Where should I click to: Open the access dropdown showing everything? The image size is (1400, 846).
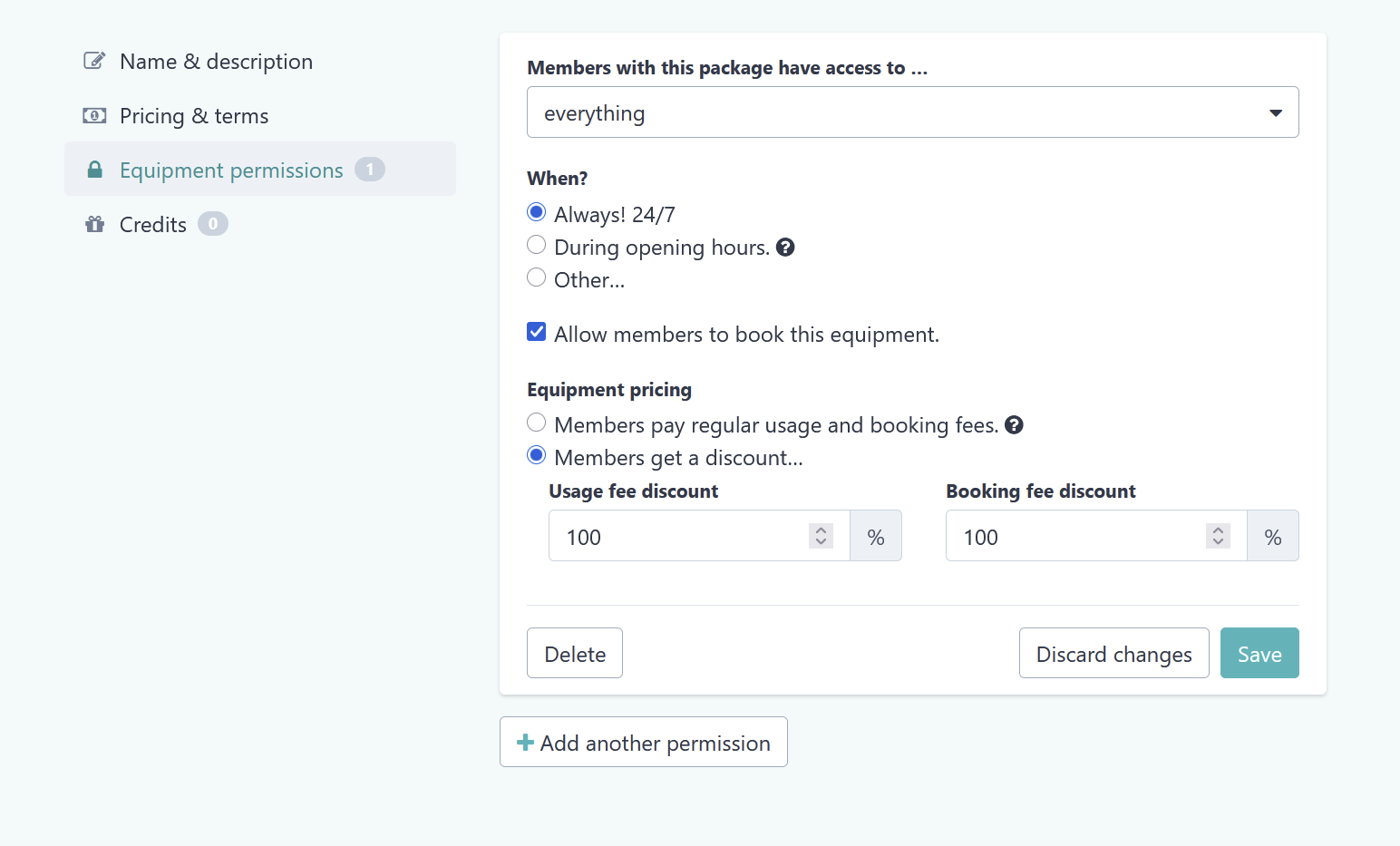coord(913,112)
